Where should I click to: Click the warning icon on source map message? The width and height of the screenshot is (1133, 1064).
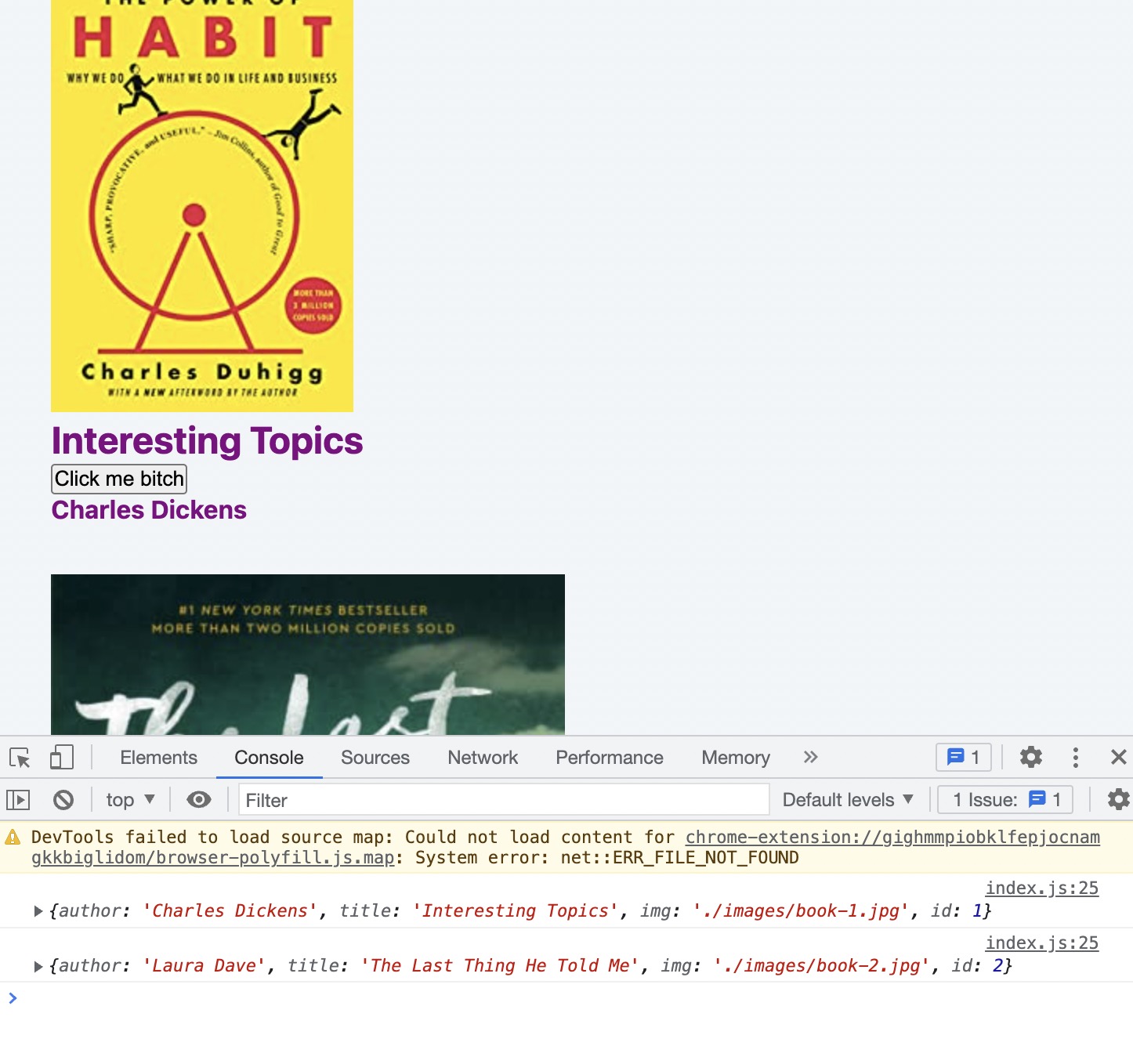pos(13,838)
